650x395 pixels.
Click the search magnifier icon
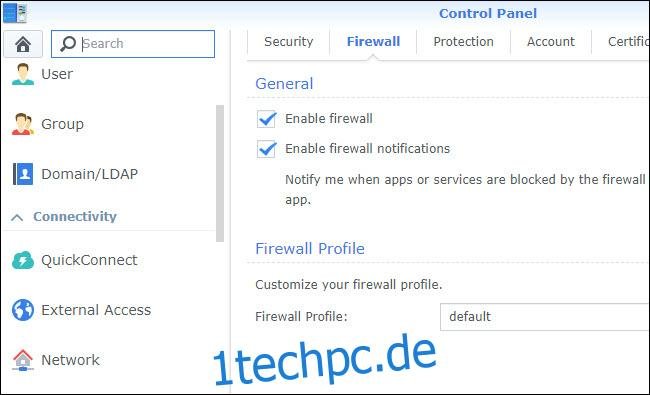68,44
